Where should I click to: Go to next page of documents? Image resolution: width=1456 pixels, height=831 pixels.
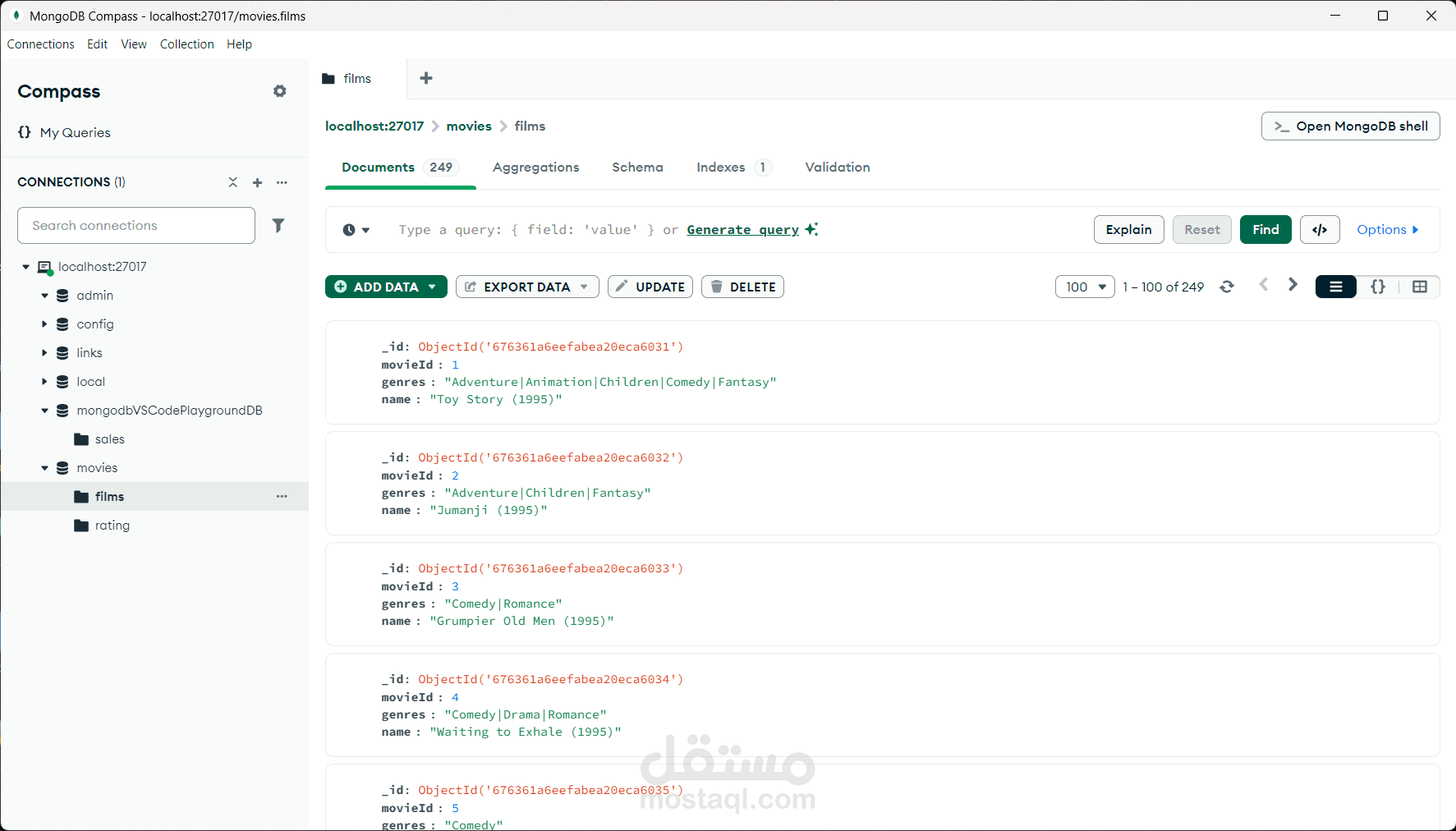[x=1293, y=285]
